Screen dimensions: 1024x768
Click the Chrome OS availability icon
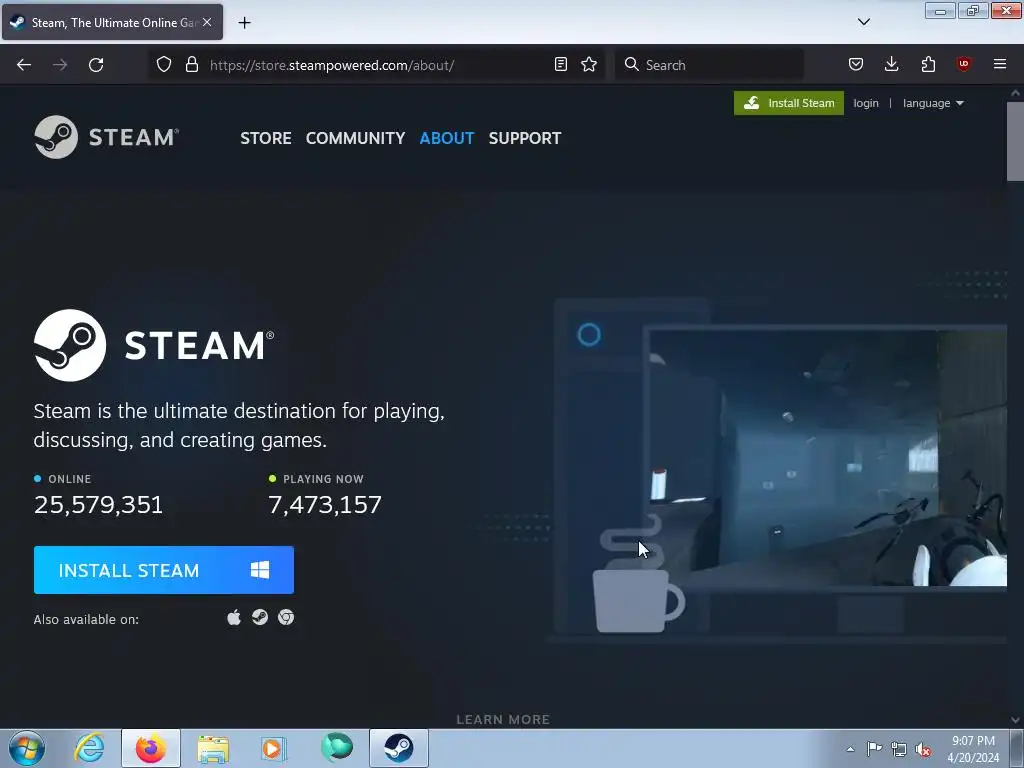point(286,617)
